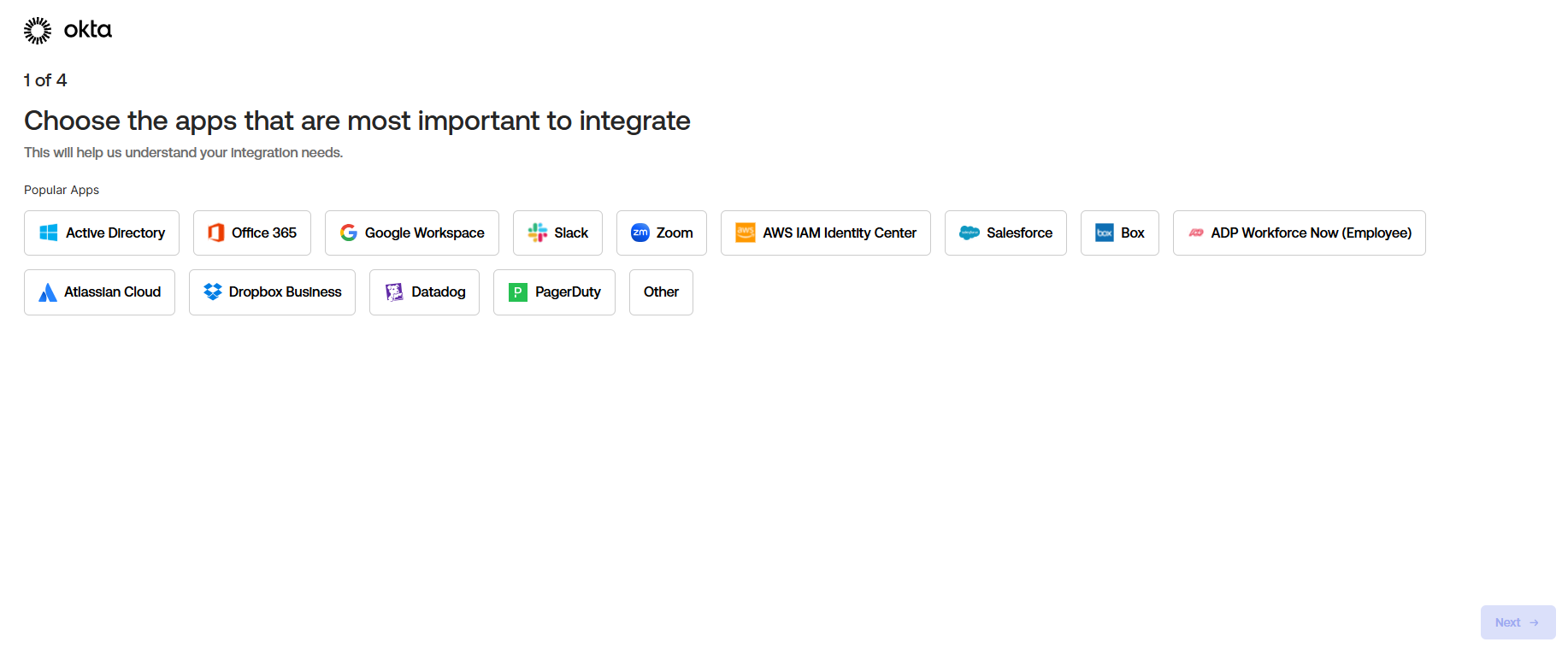Click the Okta logo in the top left
This screenshot has width=1568, height=648.
pos(68,29)
